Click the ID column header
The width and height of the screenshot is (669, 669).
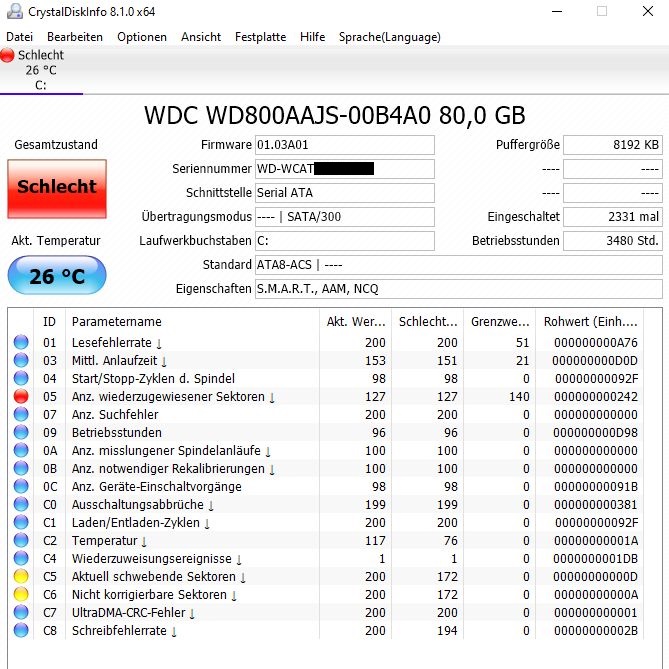click(x=49, y=321)
